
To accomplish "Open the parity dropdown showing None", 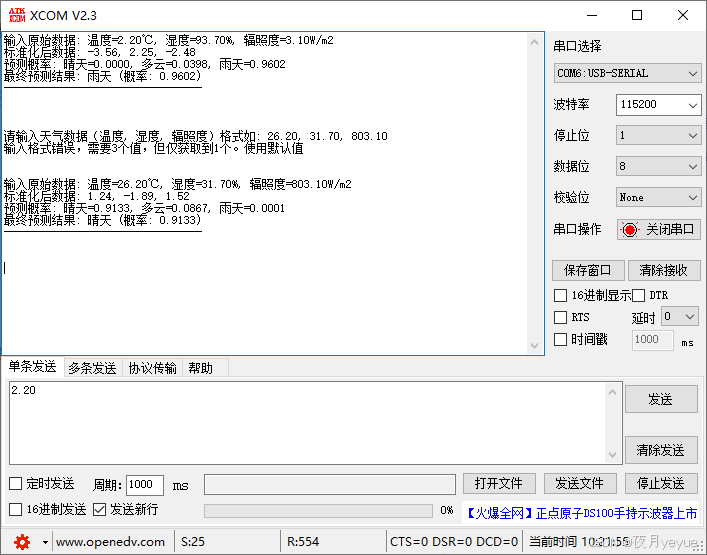I will (658, 197).
